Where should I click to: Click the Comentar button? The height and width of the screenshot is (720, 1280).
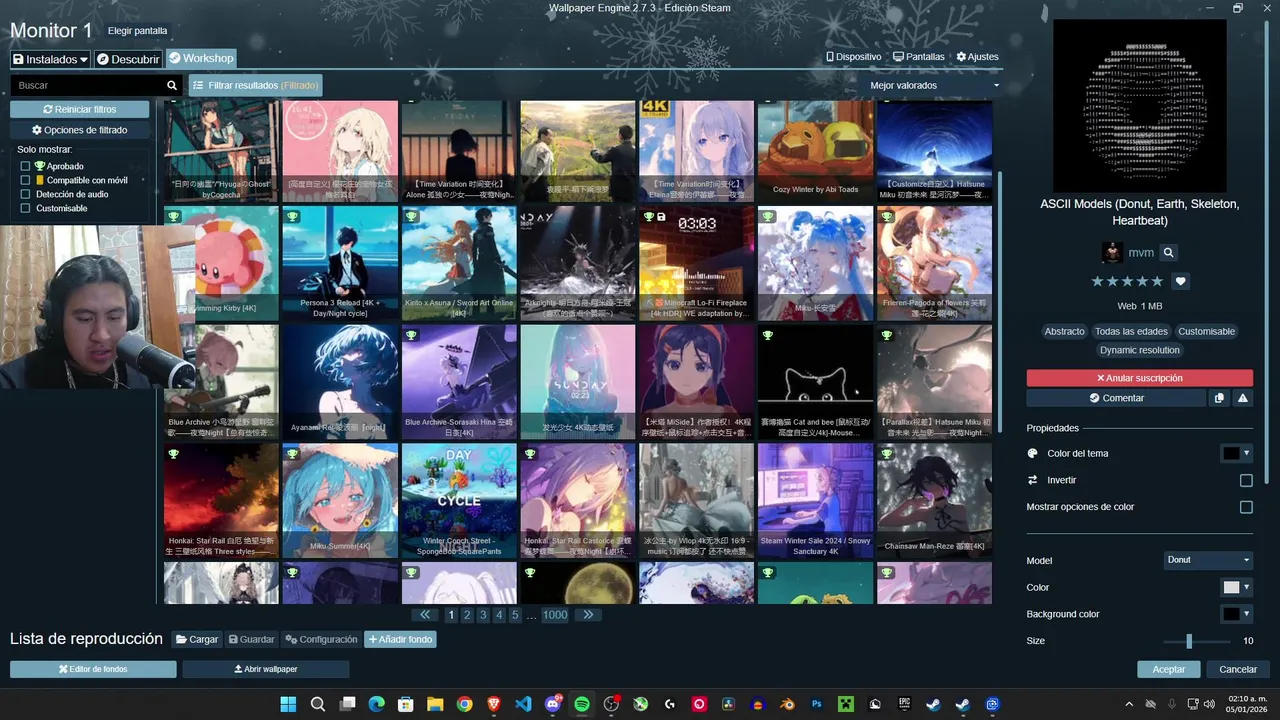[1116, 398]
